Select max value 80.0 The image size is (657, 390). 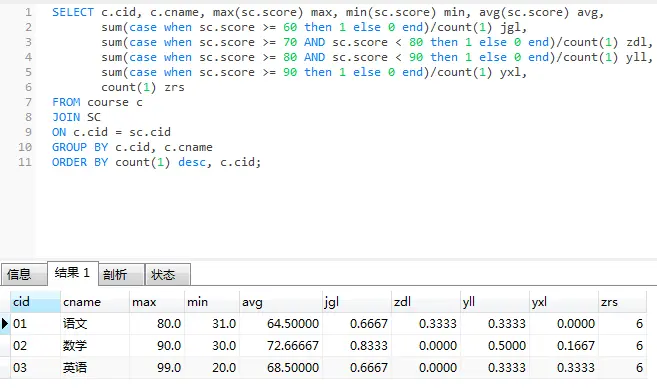pyautogui.click(x=157, y=323)
